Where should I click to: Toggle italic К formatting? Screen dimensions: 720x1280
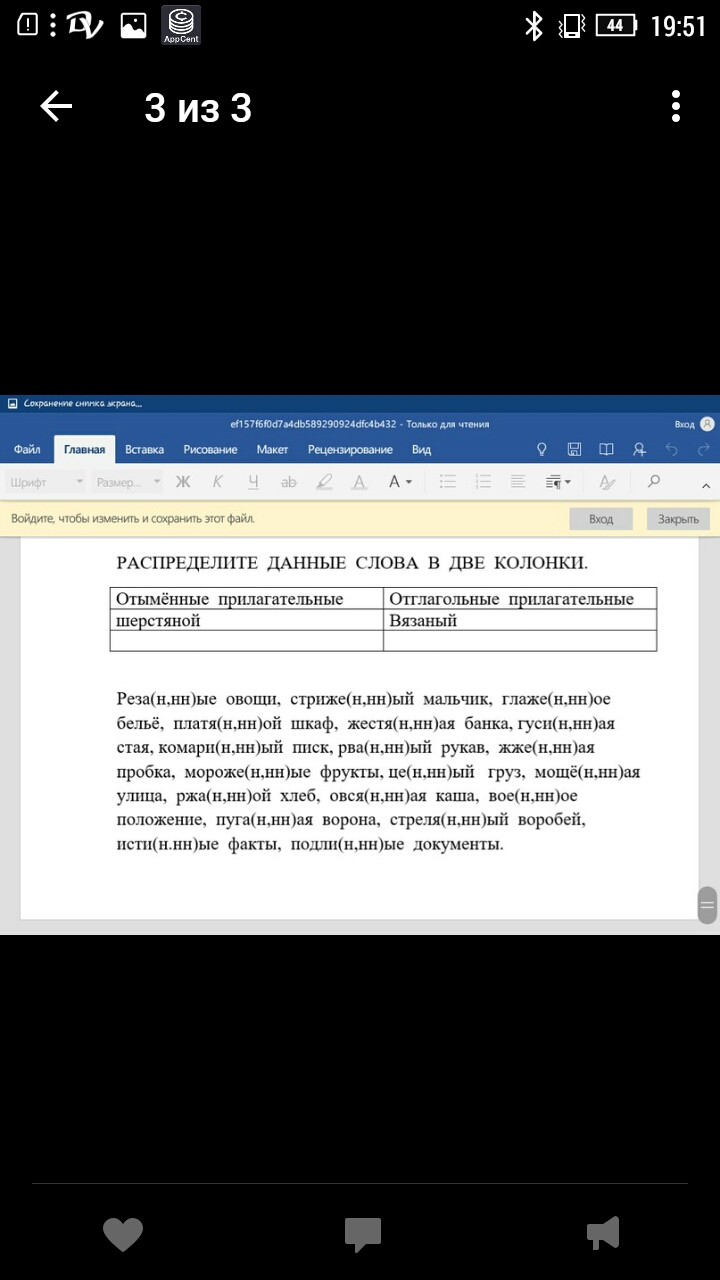coord(217,482)
